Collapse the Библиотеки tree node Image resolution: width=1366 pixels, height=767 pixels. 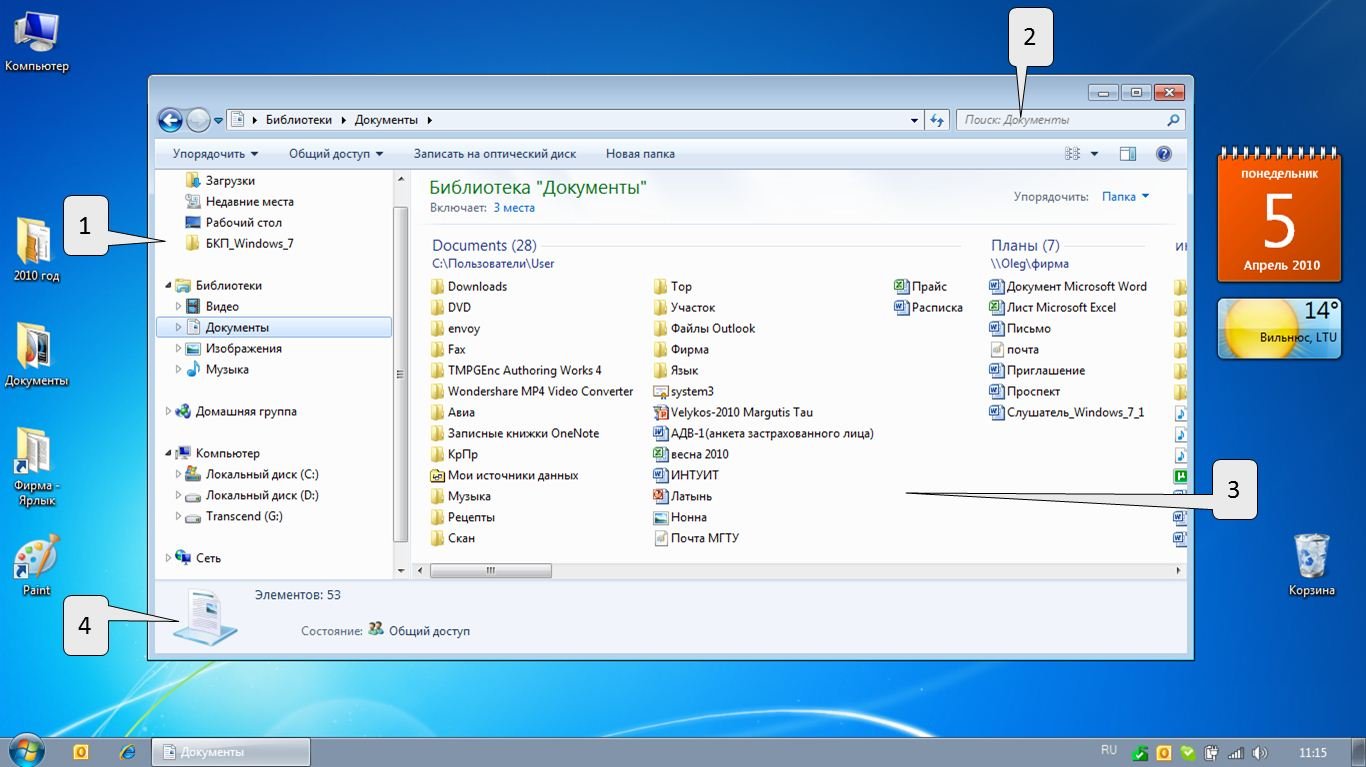coord(168,285)
